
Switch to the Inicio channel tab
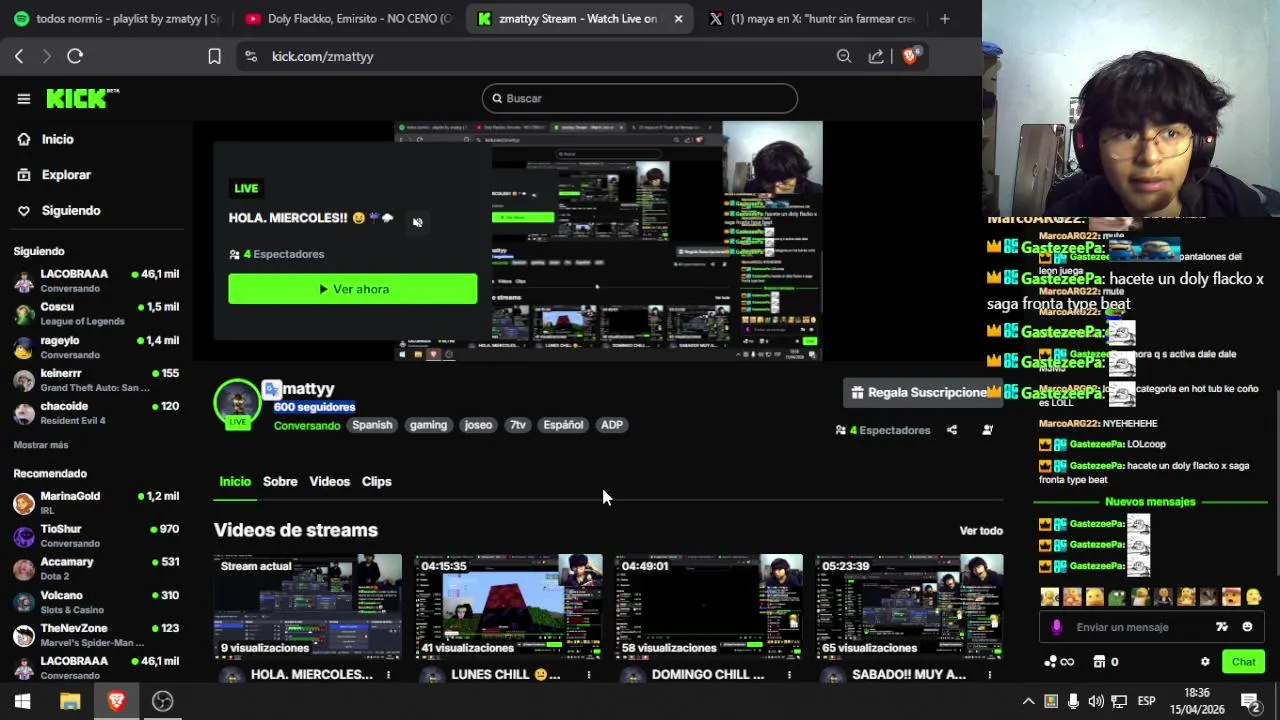pyautogui.click(x=235, y=482)
